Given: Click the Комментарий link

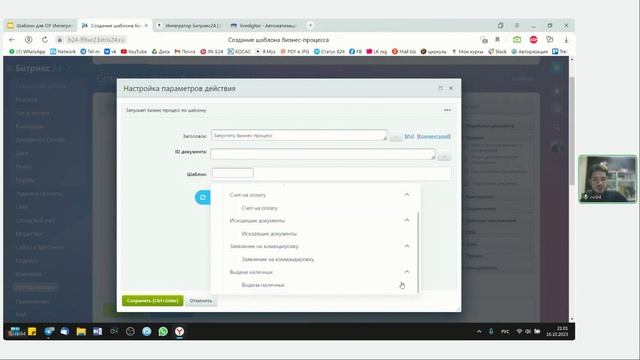Looking at the screenshot, I should tap(433, 136).
